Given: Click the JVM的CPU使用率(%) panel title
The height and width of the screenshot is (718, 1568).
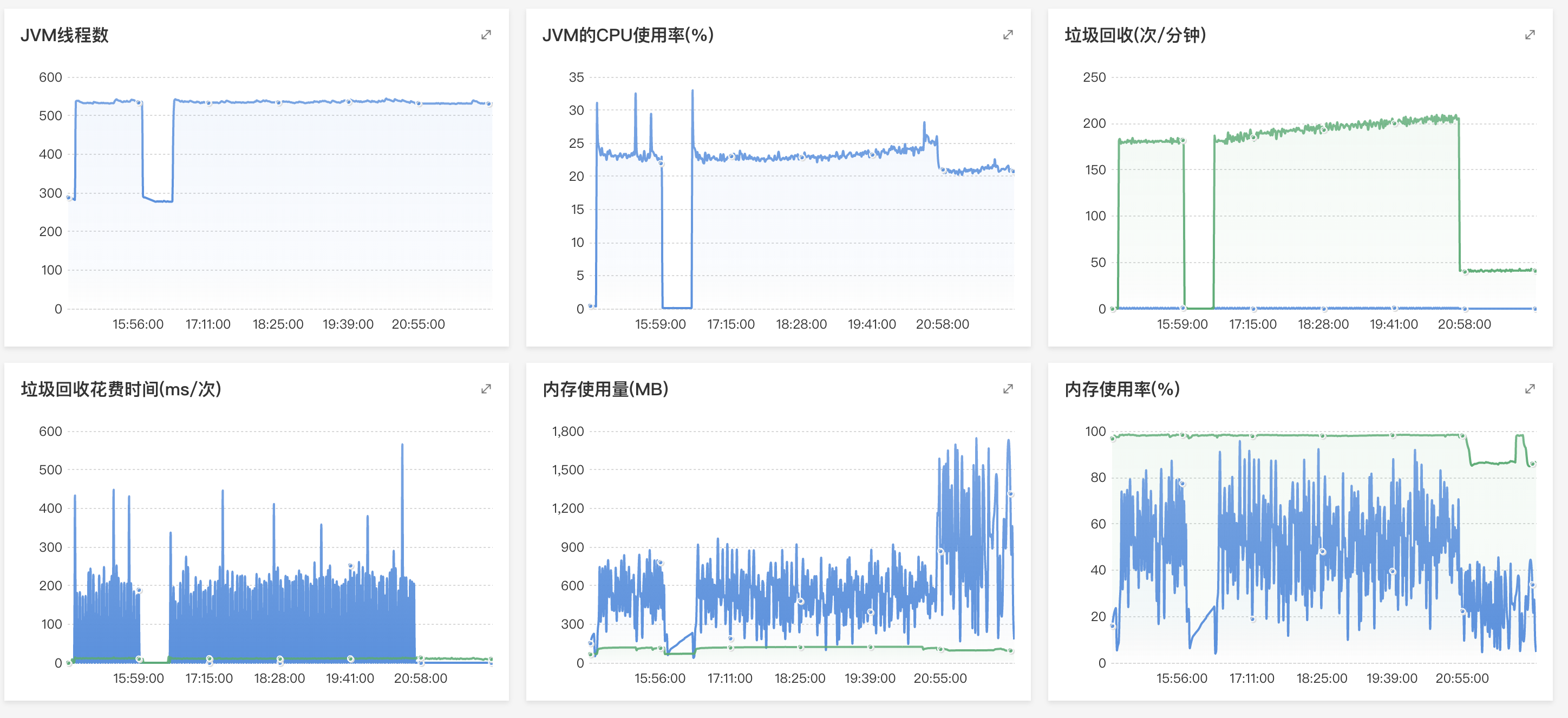Looking at the screenshot, I should [628, 35].
